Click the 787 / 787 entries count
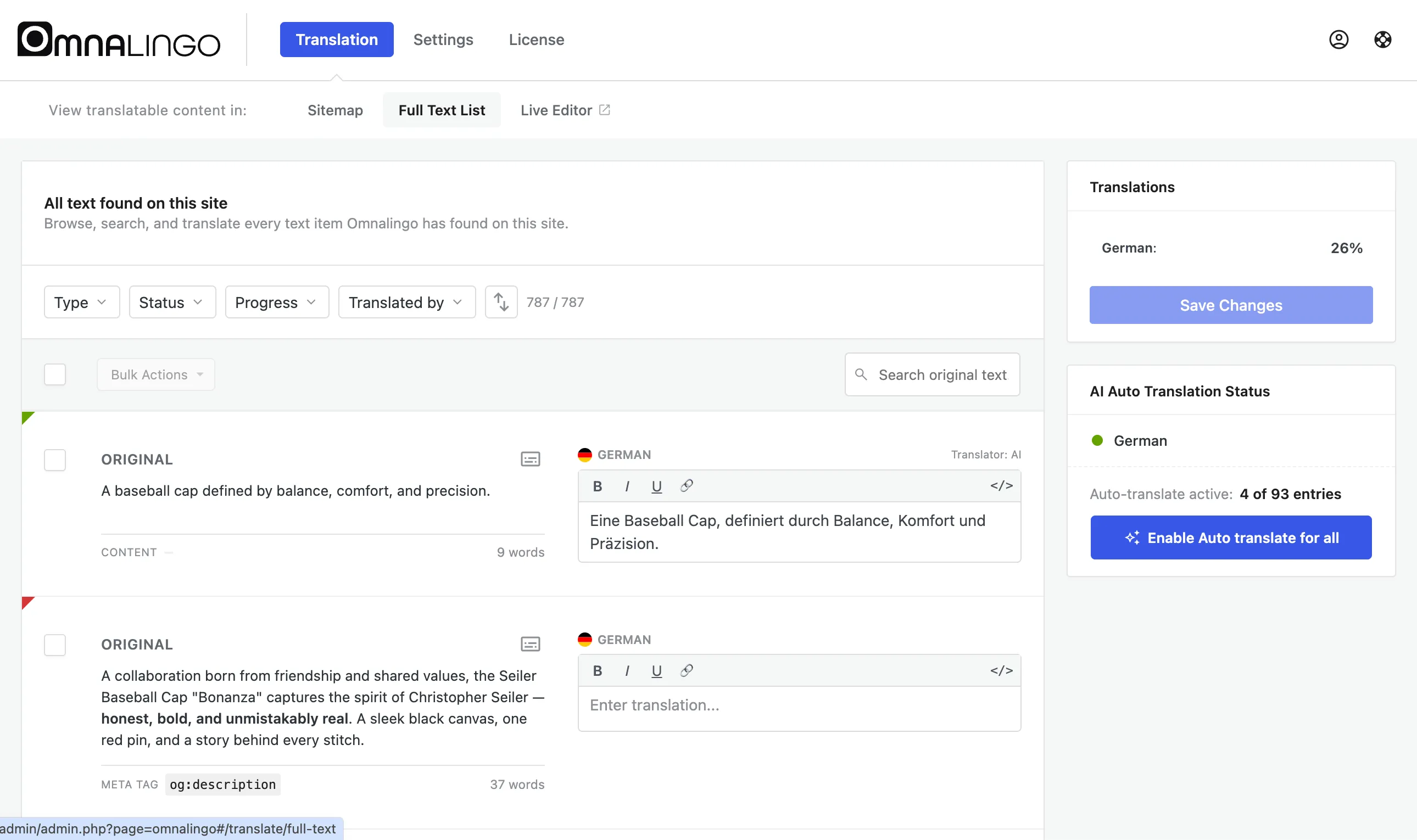This screenshot has width=1417, height=840. pyautogui.click(x=555, y=303)
